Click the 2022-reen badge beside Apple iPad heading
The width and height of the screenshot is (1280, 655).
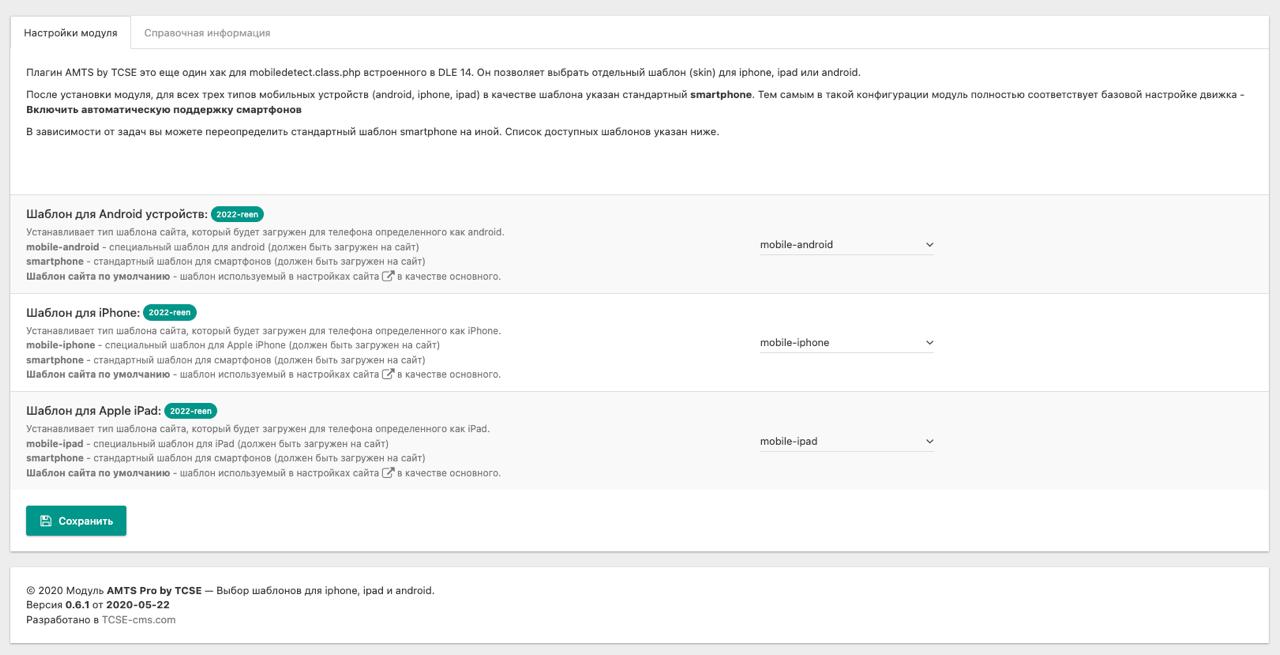[190, 411]
